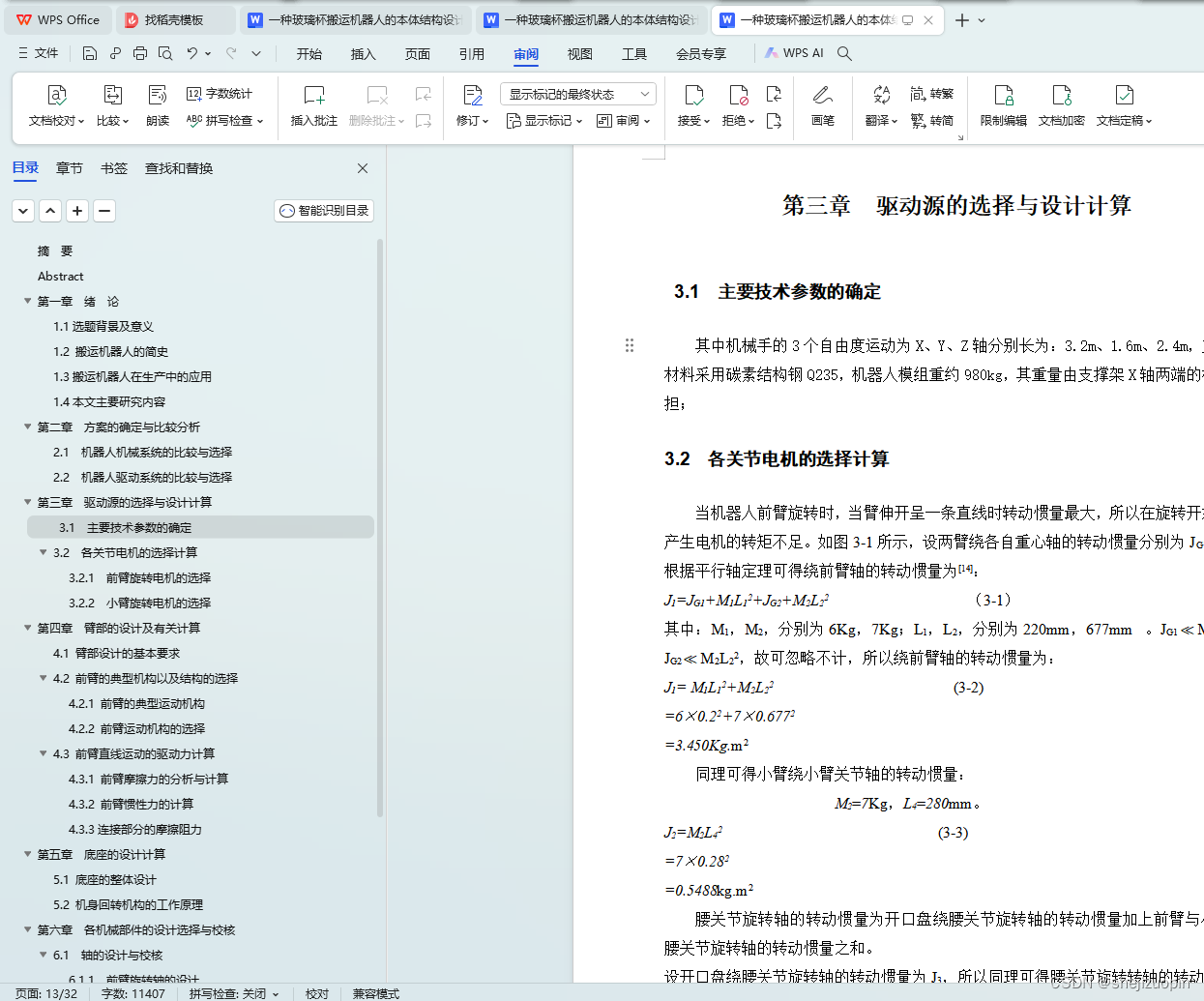Run 拼写检查 spell check
The width and height of the screenshot is (1204, 1001).
[224, 121]
